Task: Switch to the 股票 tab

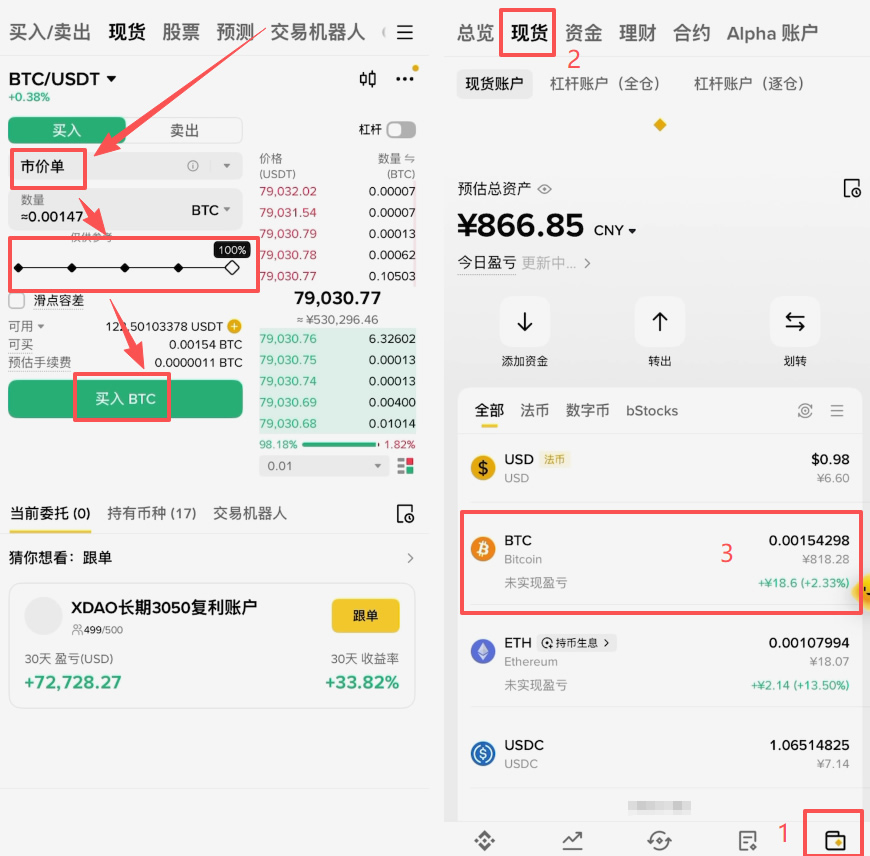Action: 181,32
